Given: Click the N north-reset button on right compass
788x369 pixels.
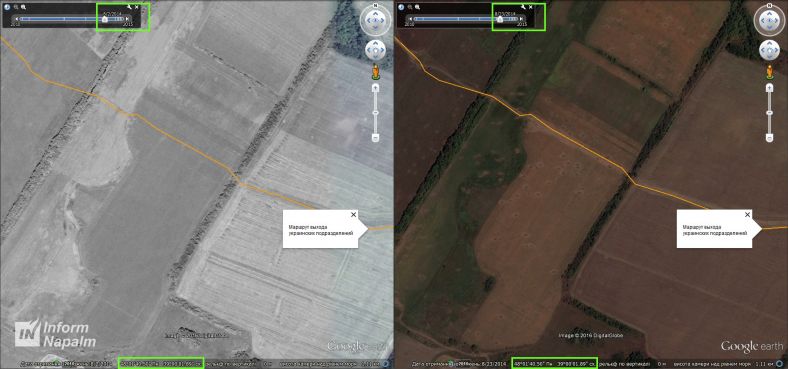Looking at the screenshot, I should coord(769,6).
